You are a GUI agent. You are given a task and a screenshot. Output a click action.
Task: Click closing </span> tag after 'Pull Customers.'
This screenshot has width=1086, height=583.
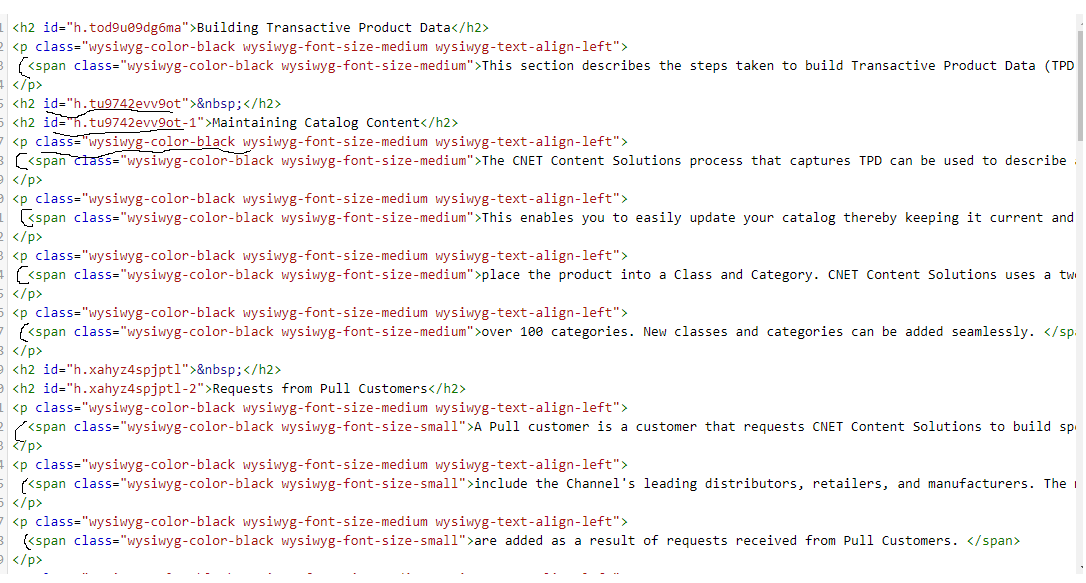click(993, 541)
